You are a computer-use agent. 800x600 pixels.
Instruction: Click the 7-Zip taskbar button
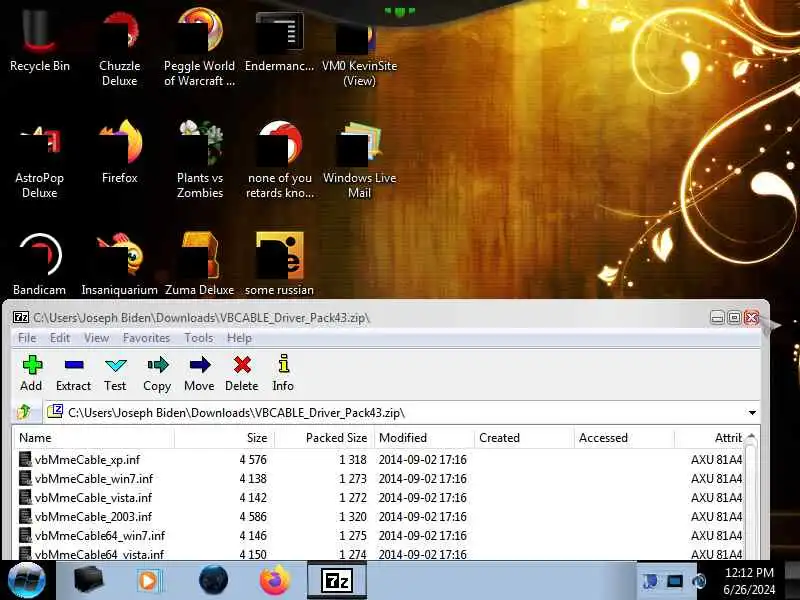click(337, 581)
